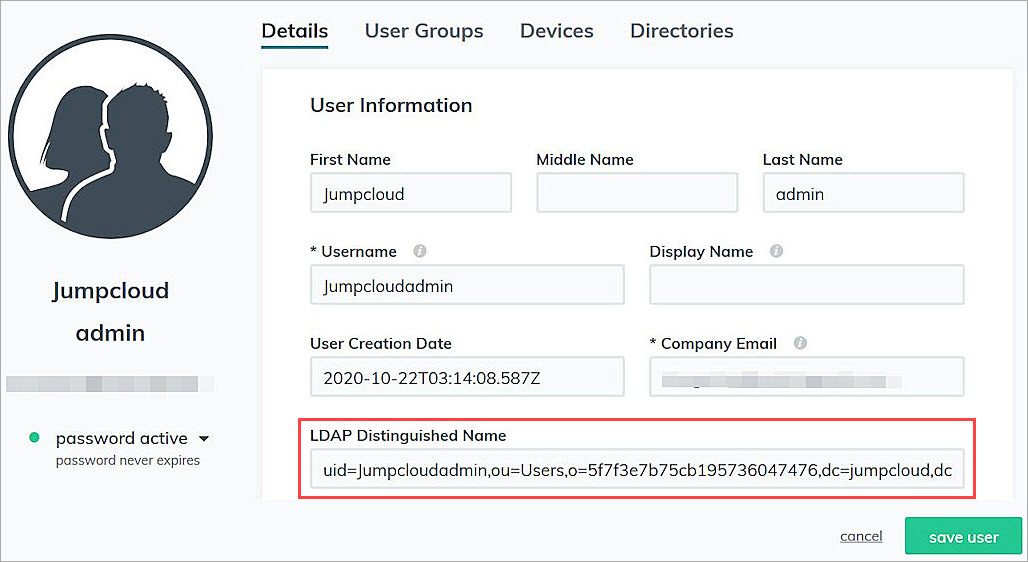Screen dimensions: 1028x562
Task: Click the Username info icon
Action: point(420,251)
